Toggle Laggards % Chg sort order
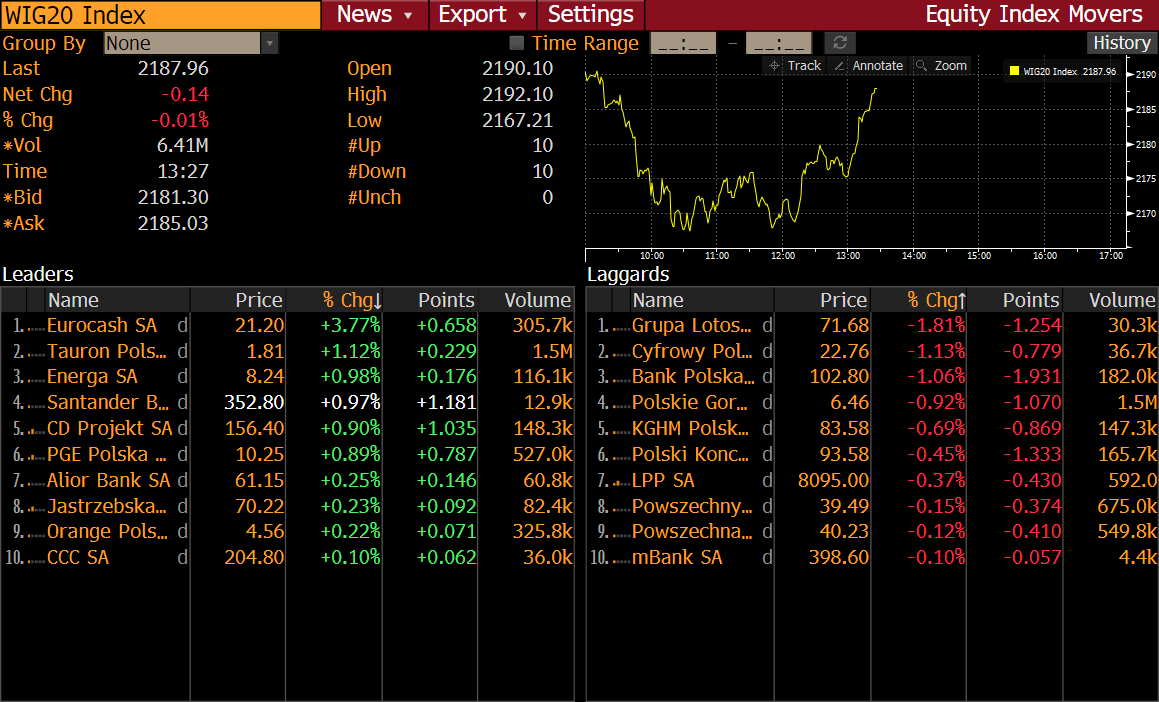Viewport: 1159px width, 702px height. click(x=936, y=300)
